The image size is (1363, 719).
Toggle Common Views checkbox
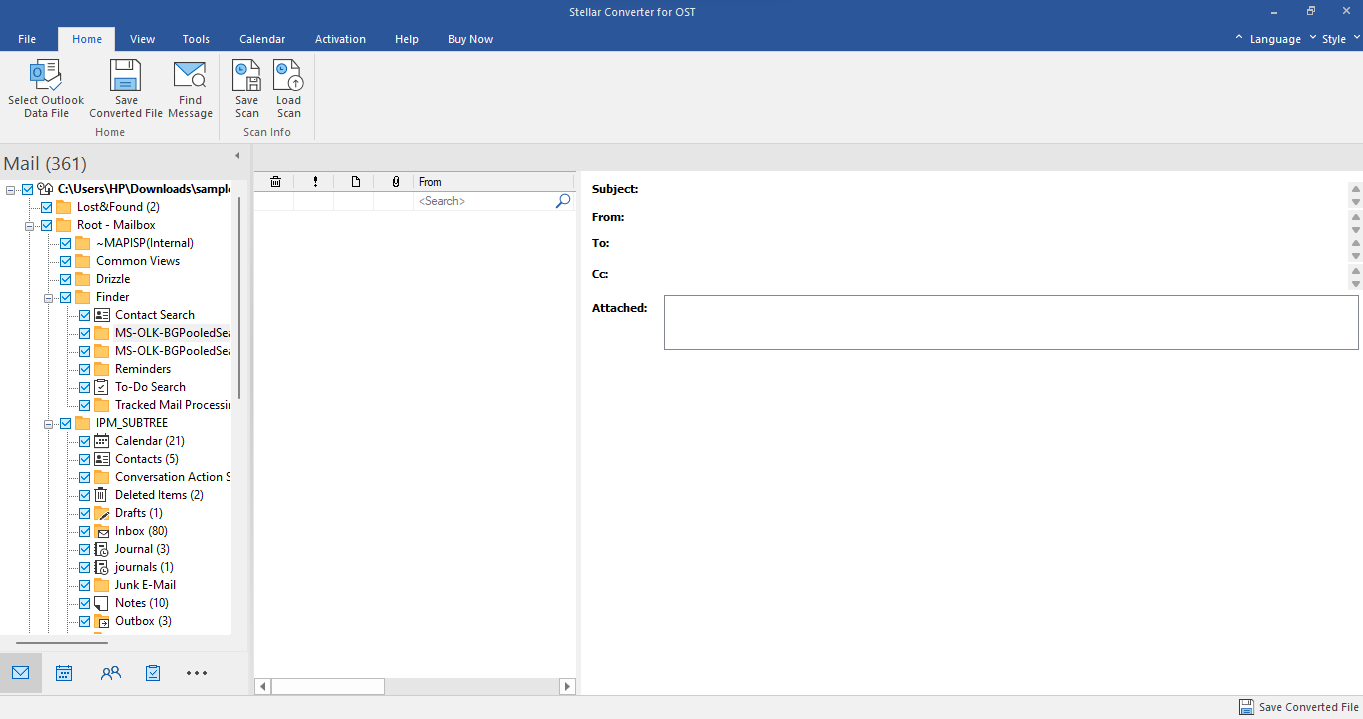click(x=65, y=261)
